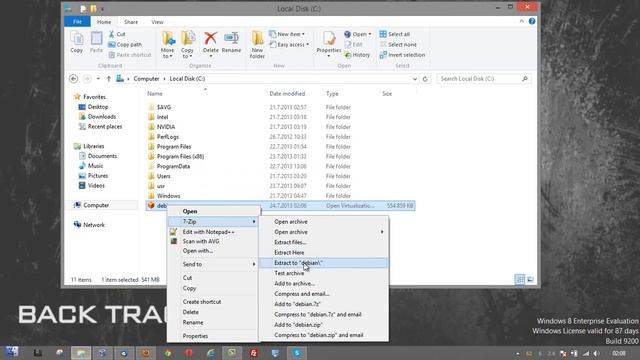Screen dimensions: 640x360
Task: Sort by the Type column header
Action: (x=332, y=94)
